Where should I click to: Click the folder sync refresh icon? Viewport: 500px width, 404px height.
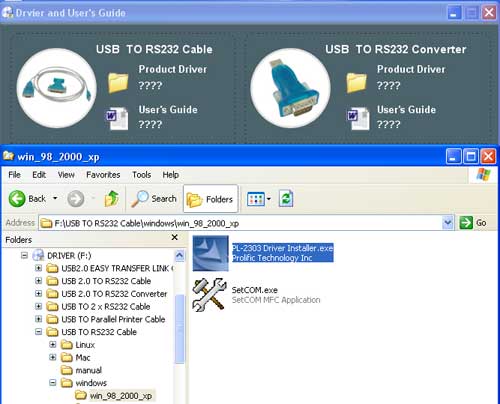pos(286,199)
